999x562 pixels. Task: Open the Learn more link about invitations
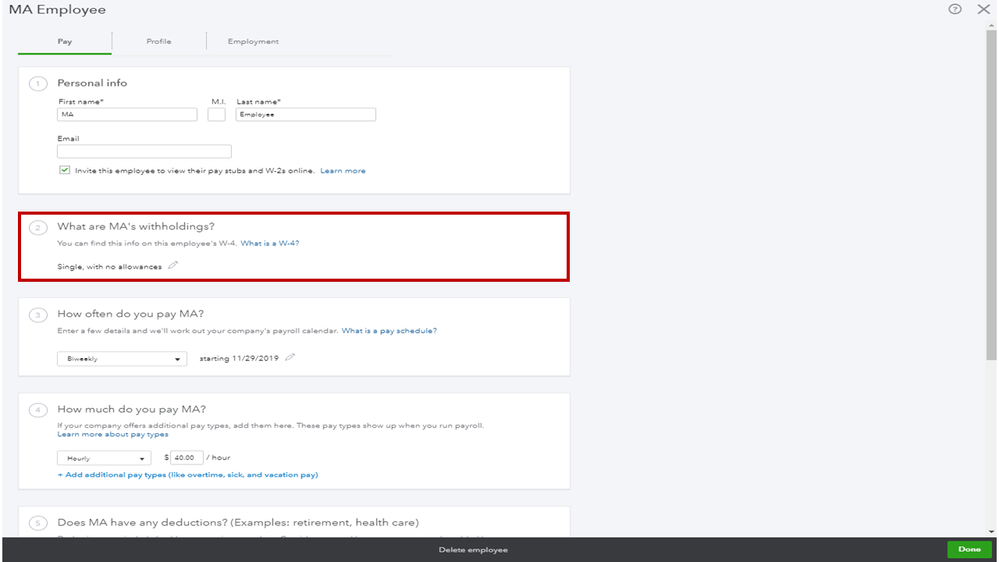343,171
